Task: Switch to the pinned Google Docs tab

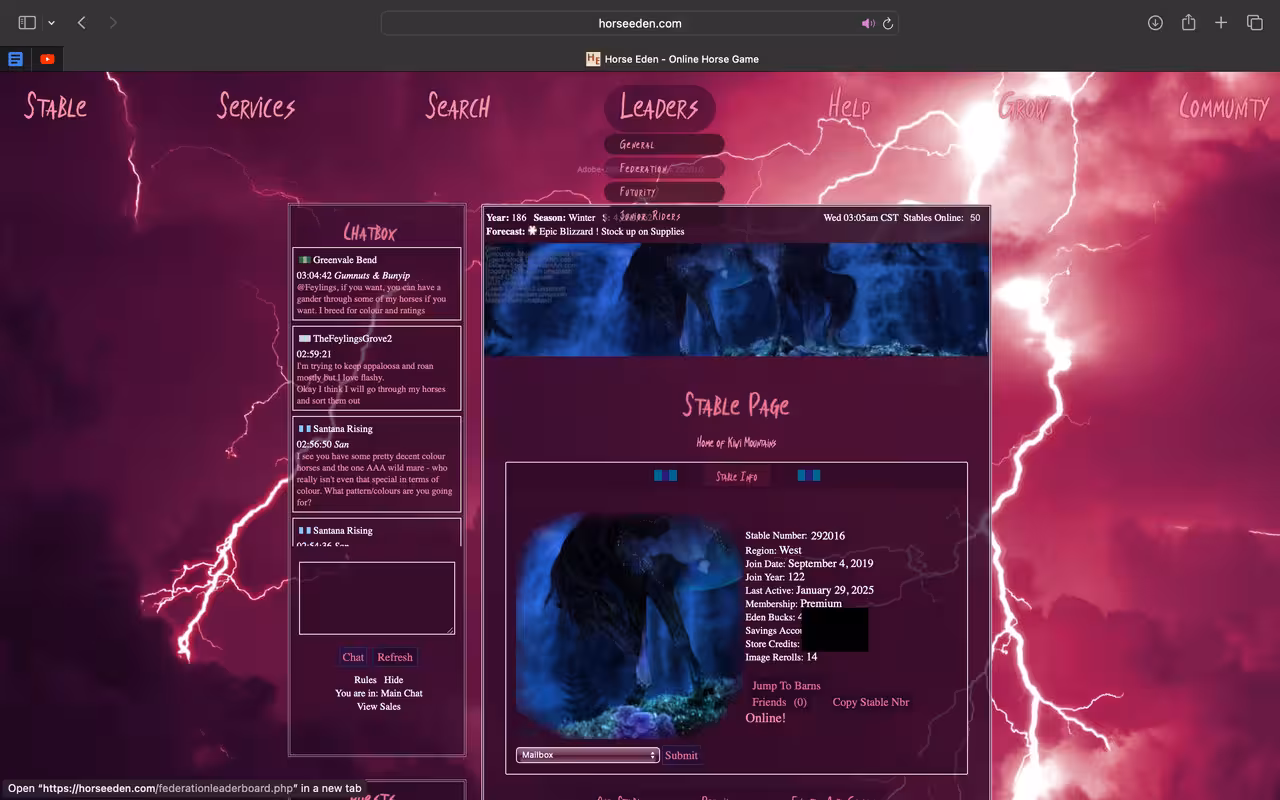Action: (15, 59)
